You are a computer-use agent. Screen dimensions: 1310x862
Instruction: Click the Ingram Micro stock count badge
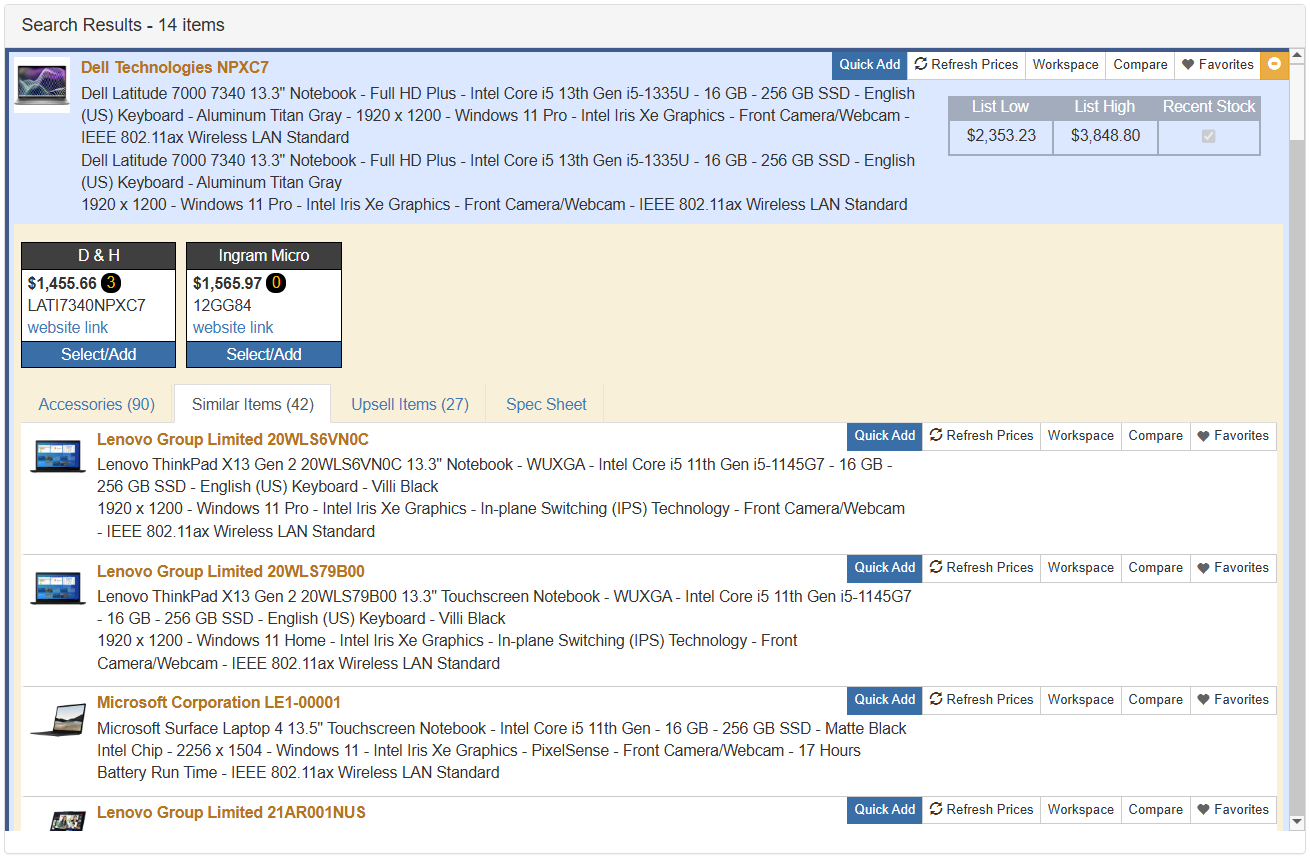coord(276,283)
